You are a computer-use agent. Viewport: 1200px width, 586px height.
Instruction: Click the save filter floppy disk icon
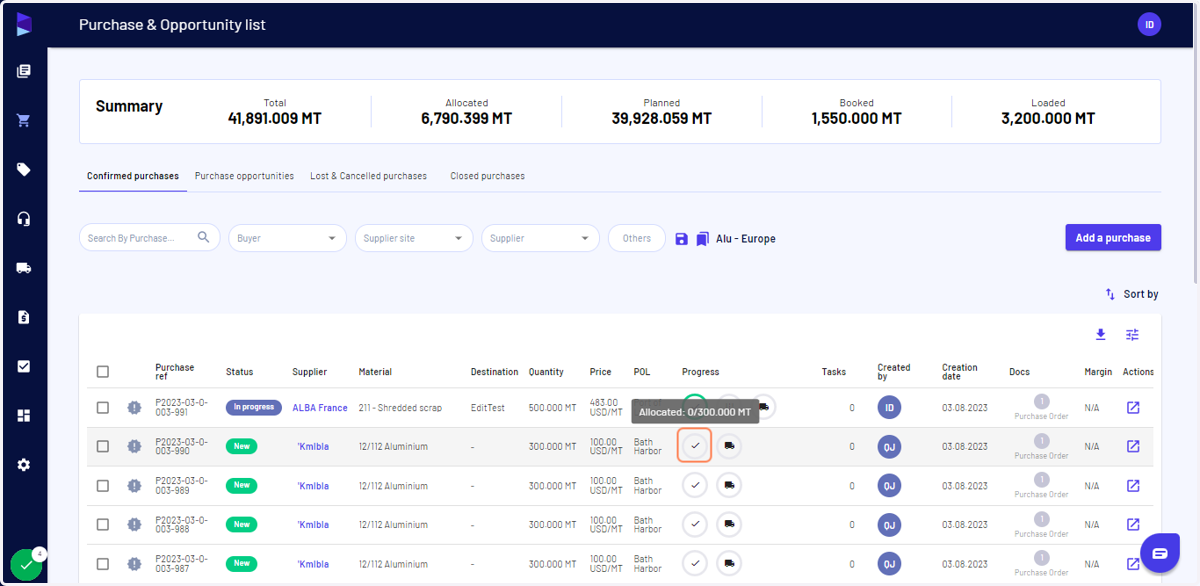click(x=681, y=239)
